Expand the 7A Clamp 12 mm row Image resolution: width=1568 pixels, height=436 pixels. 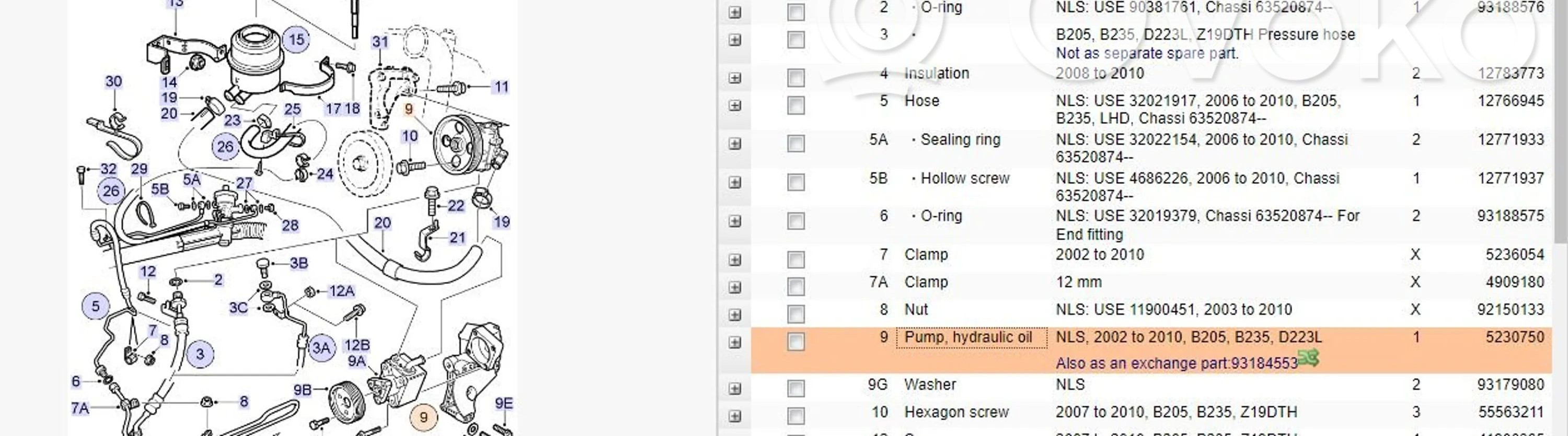coord(735,287)
